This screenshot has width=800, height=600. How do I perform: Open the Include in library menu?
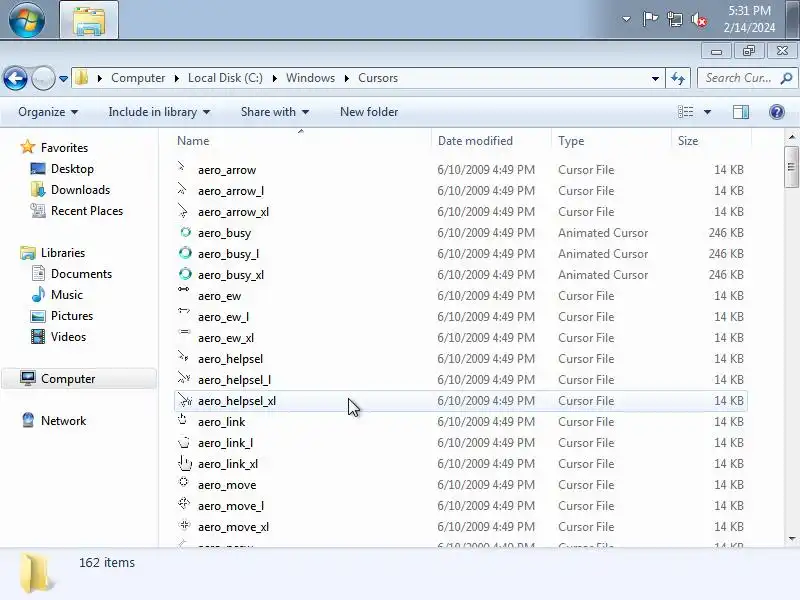pyautogui.click(x=159, y=112)
